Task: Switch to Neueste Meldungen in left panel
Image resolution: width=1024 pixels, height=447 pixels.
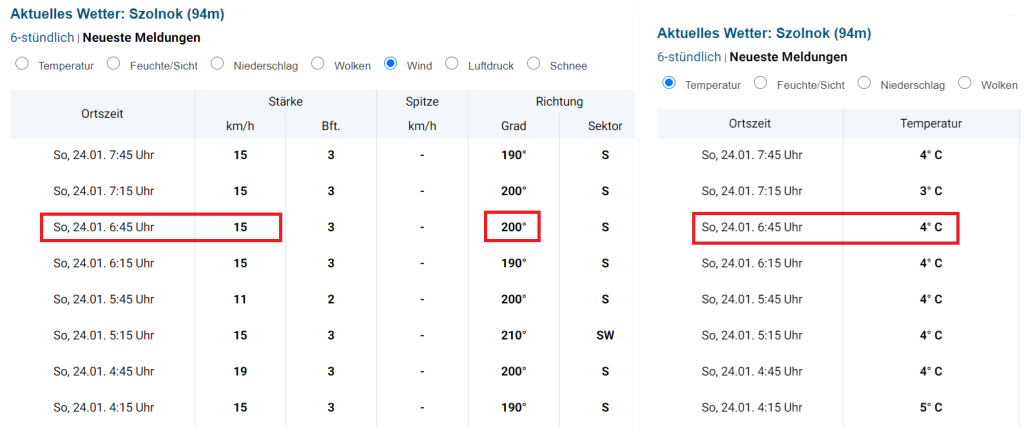Action: (x=141, y=38)
